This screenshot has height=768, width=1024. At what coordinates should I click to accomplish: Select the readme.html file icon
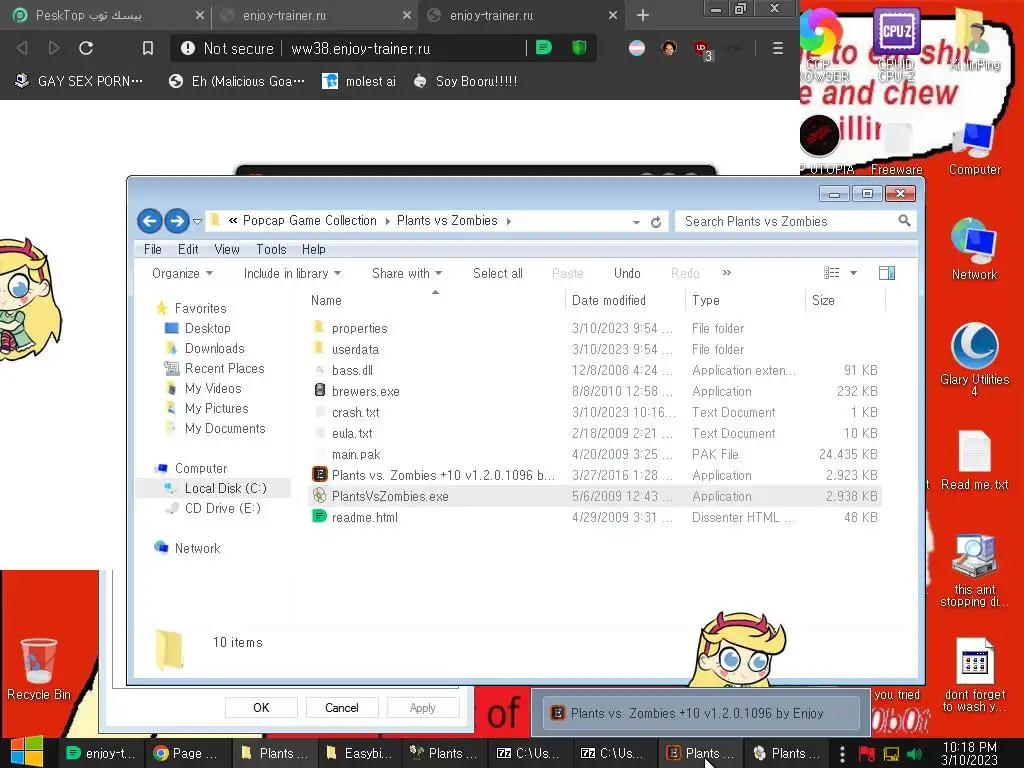(x=319, y=517)
